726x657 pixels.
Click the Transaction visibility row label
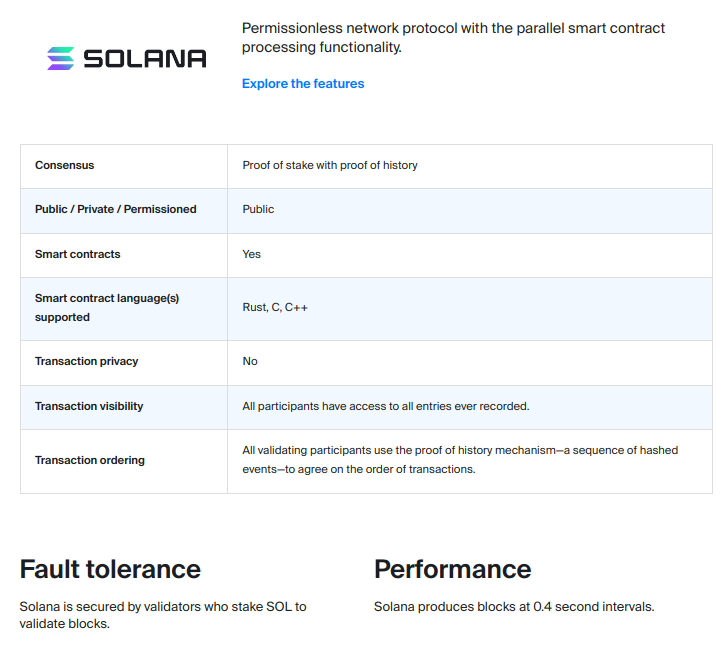click(89, 406)
